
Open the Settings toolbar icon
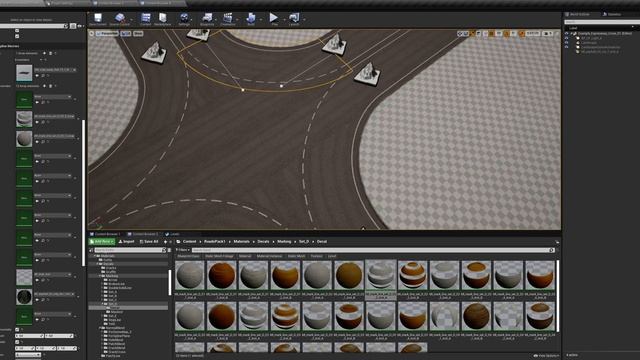coord(184,19)
